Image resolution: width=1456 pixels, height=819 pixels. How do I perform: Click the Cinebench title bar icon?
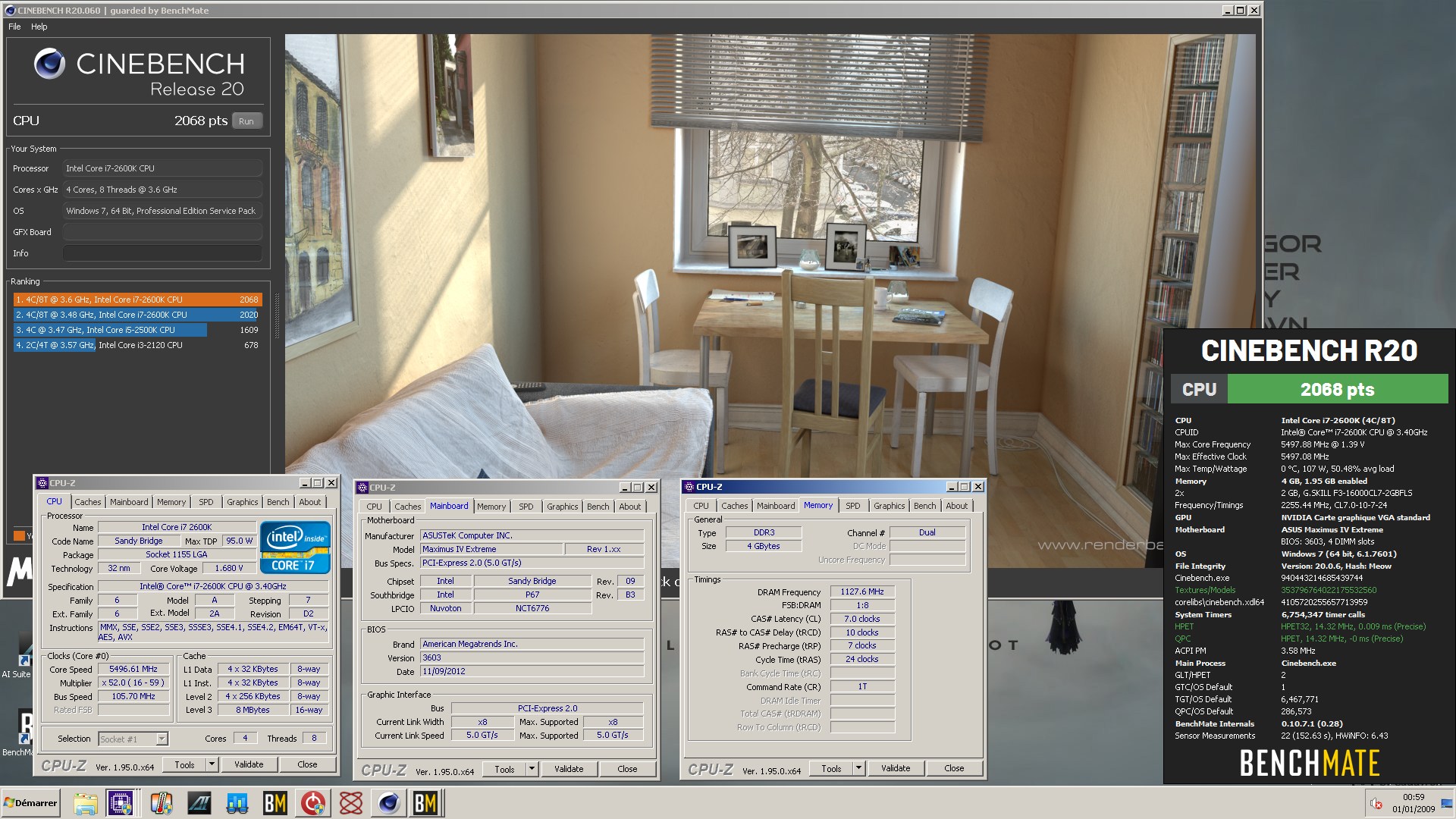click(x=10, y=11)
